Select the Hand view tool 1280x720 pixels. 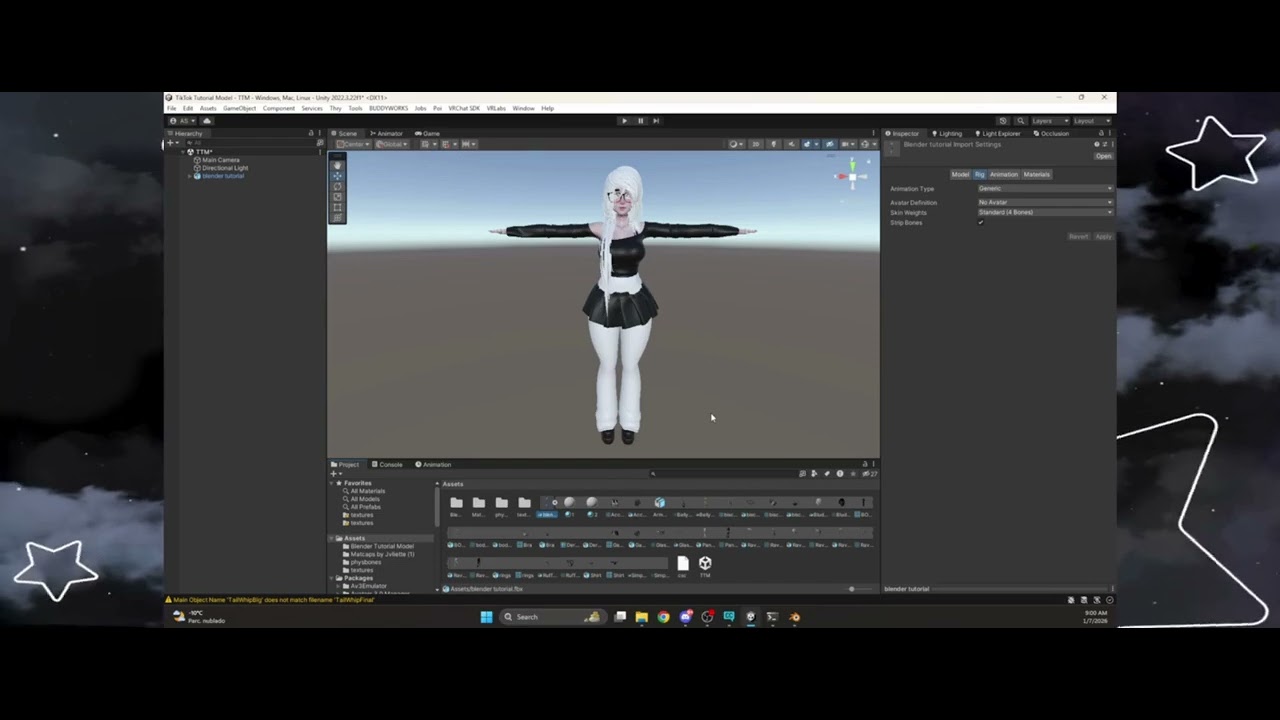[x=337, y=166]
